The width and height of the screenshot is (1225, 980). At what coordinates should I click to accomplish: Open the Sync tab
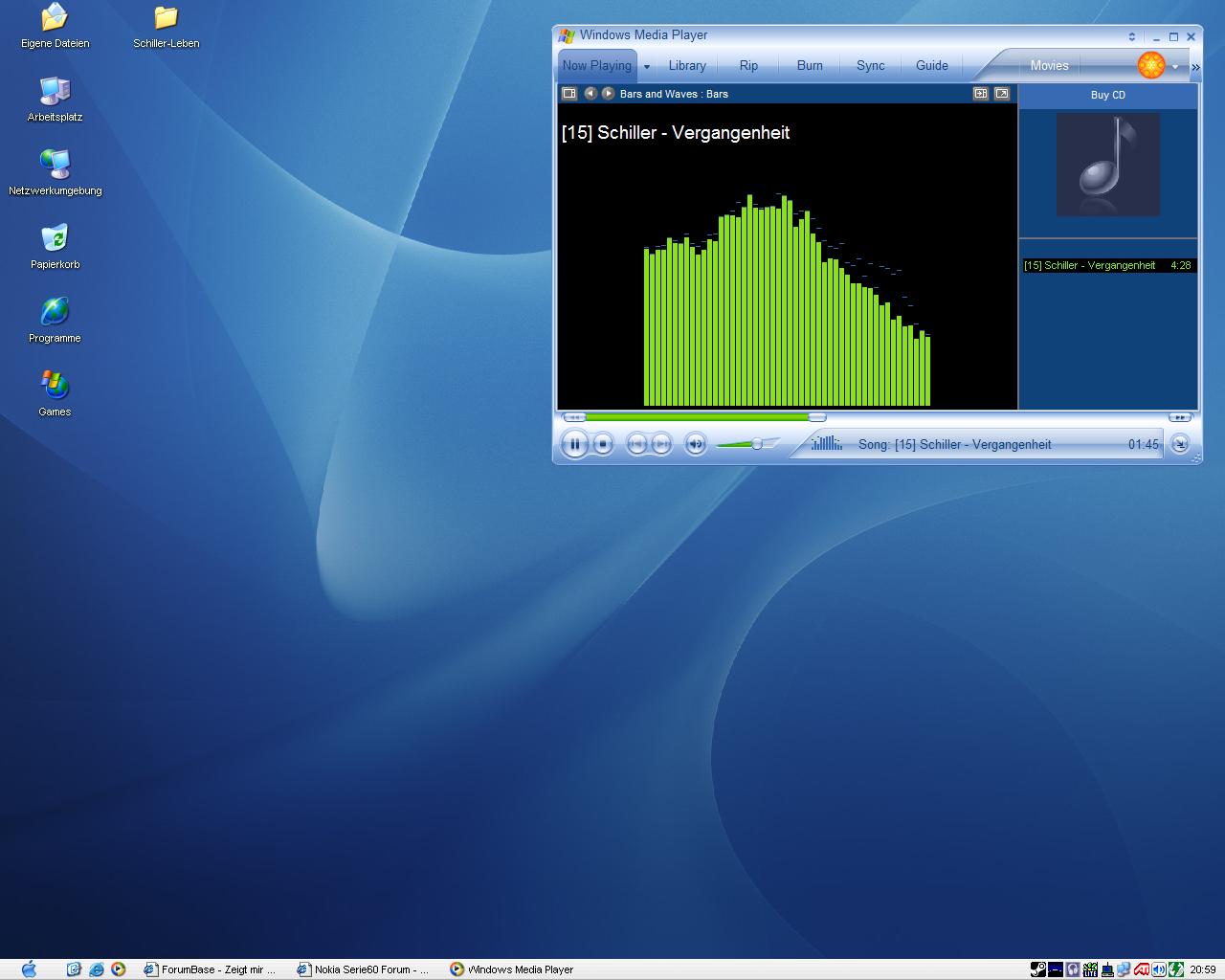pos(871,65)
